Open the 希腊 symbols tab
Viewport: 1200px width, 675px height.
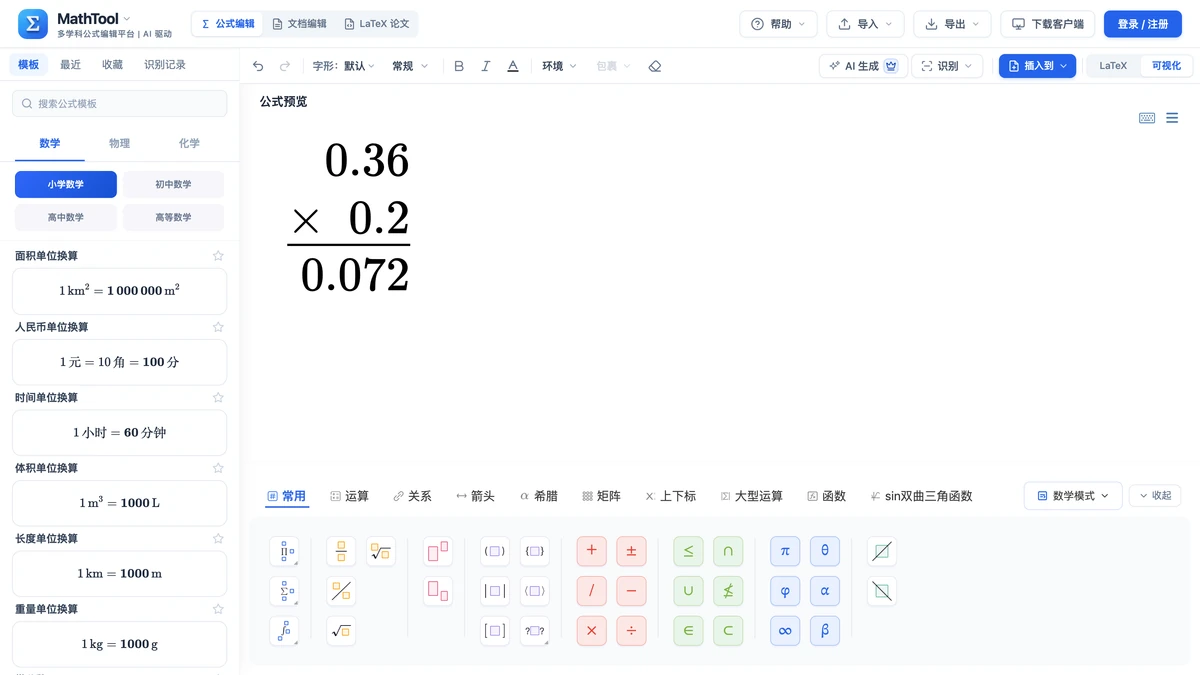point(538,496)
